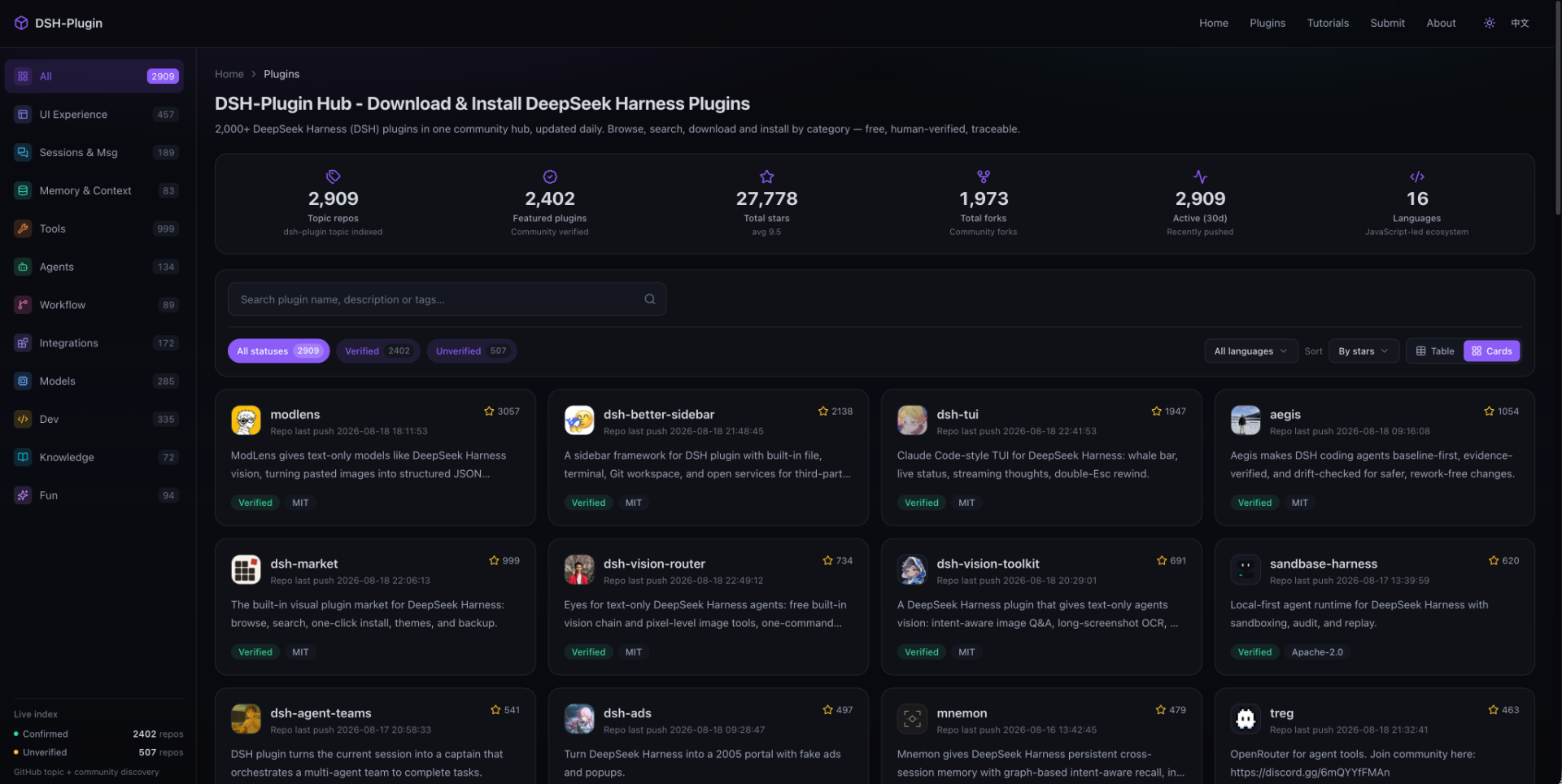Click the dsh-market grid avatar
The image size is (1562, 784).
coord(246,570)
